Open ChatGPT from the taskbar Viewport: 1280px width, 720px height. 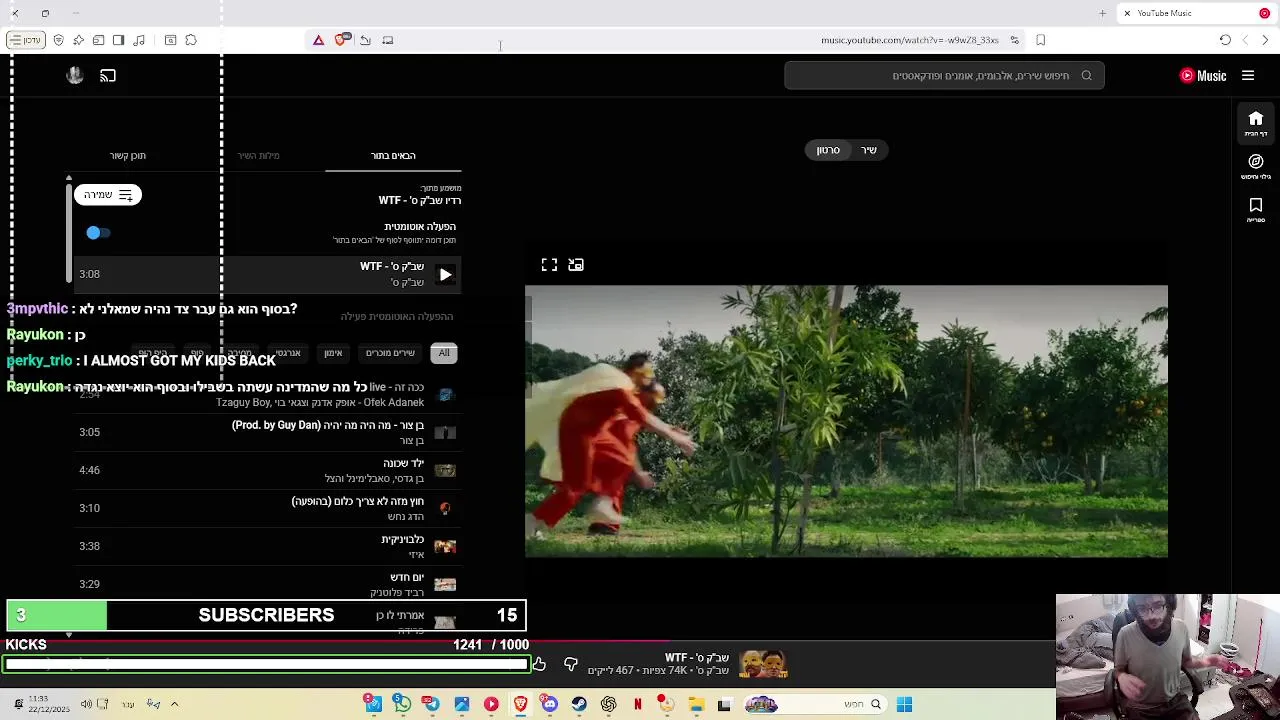click(x=608, y=704)
